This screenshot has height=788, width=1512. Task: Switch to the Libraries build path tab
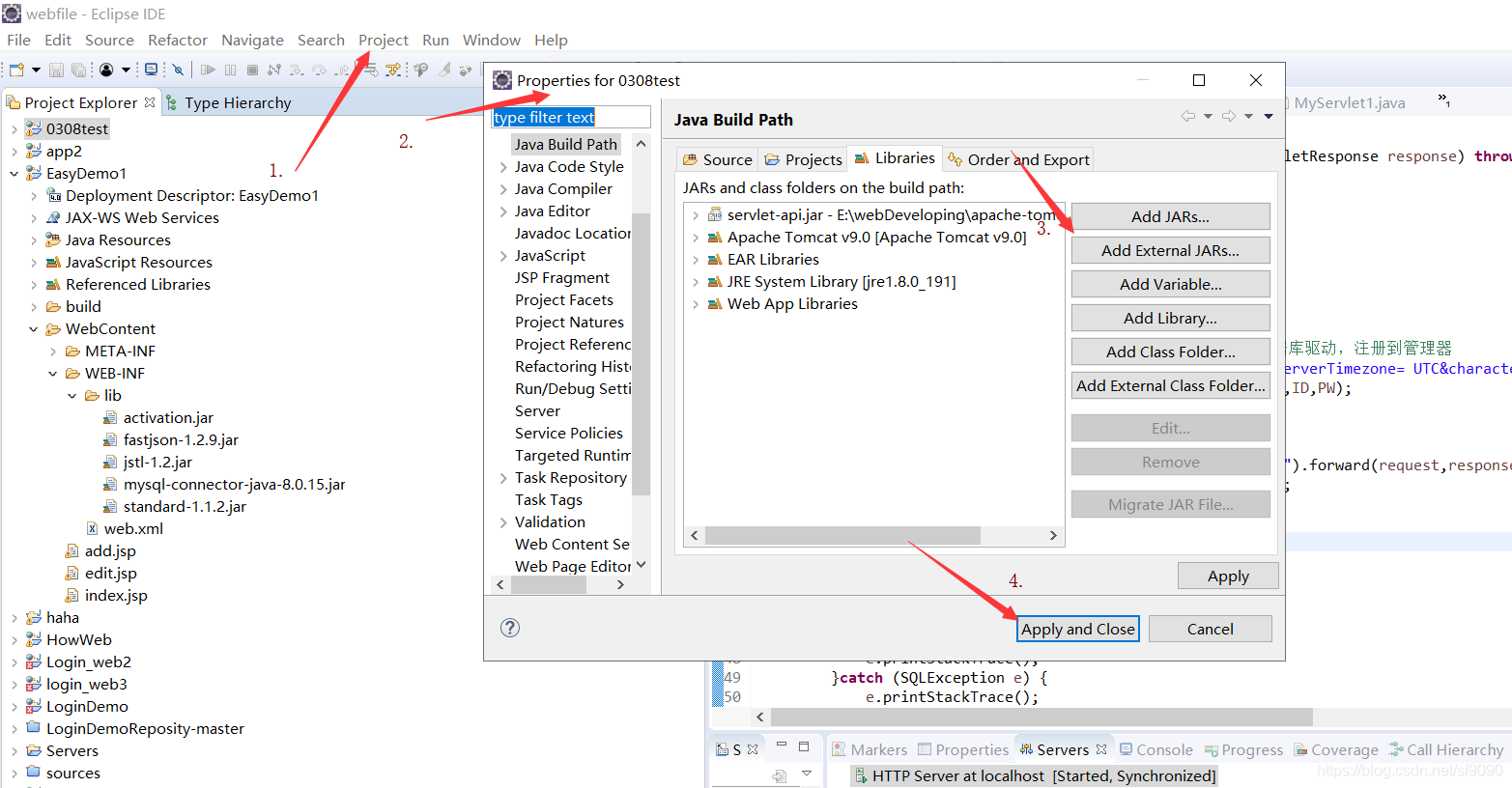pos(895,158)
